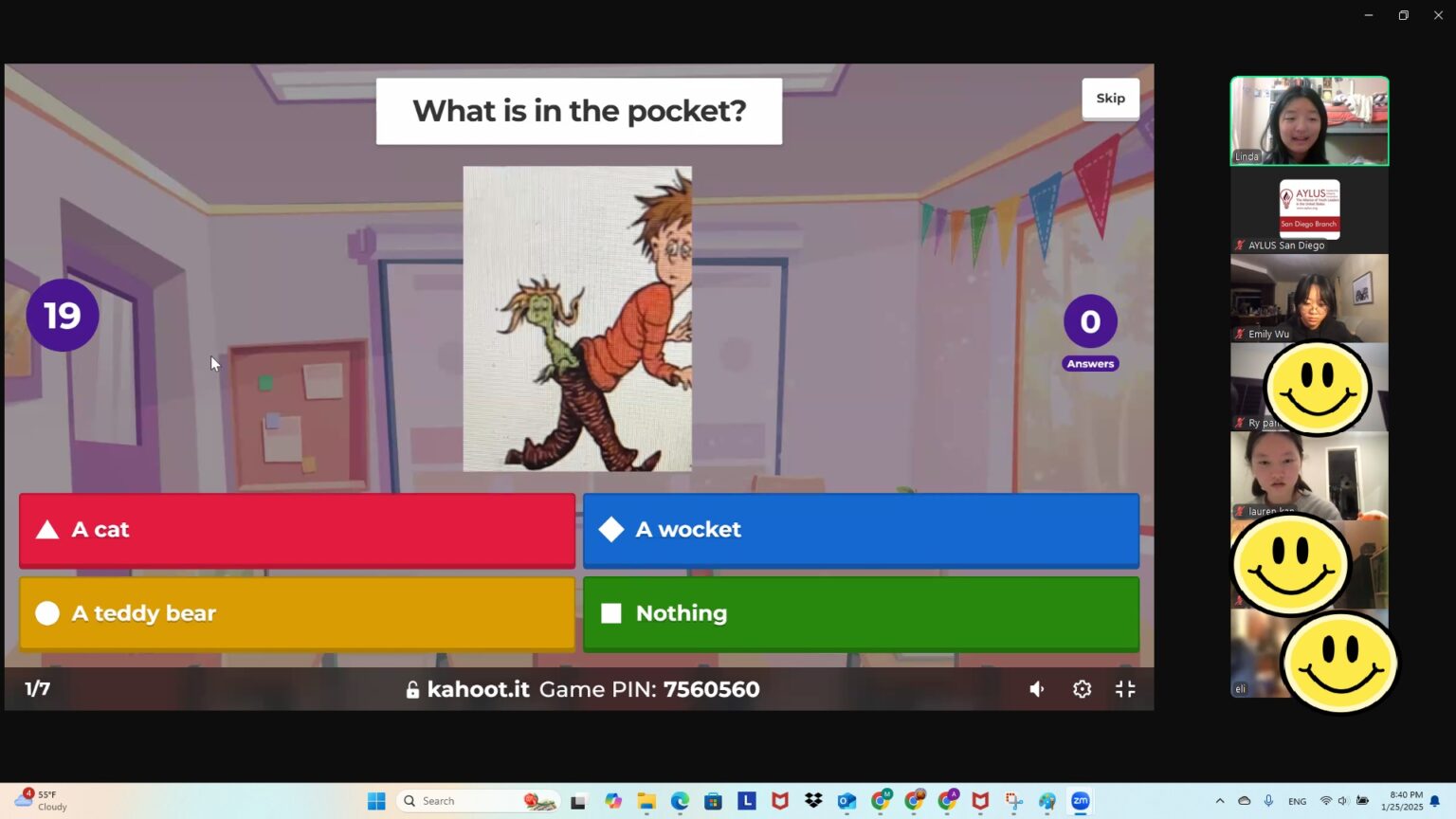Click the microphone tray icon
This screenshot has width=1456, height=819.
tap(1268, 801)
